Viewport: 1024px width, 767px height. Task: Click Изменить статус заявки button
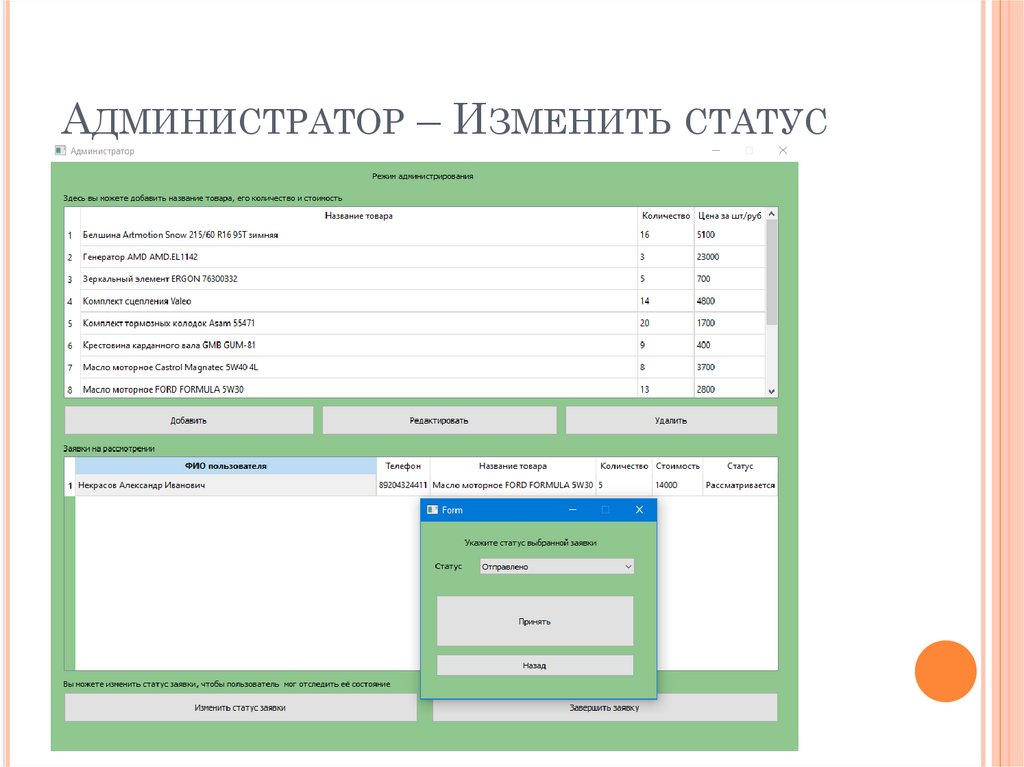tap(240, 707)
